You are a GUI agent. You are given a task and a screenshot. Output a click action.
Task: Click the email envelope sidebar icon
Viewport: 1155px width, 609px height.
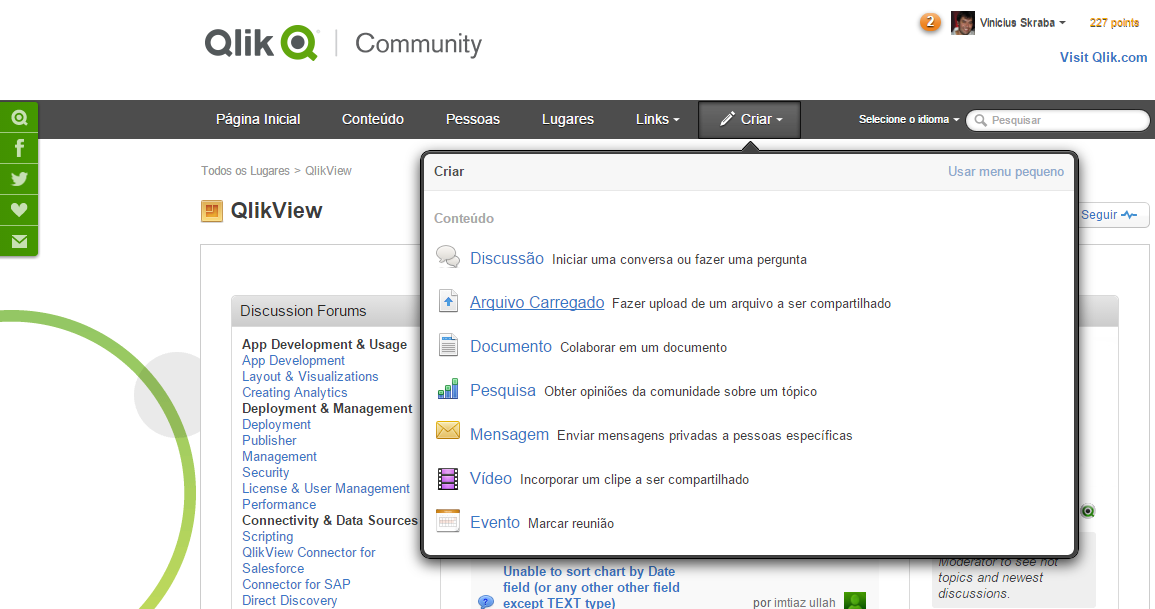click(19, 241)
